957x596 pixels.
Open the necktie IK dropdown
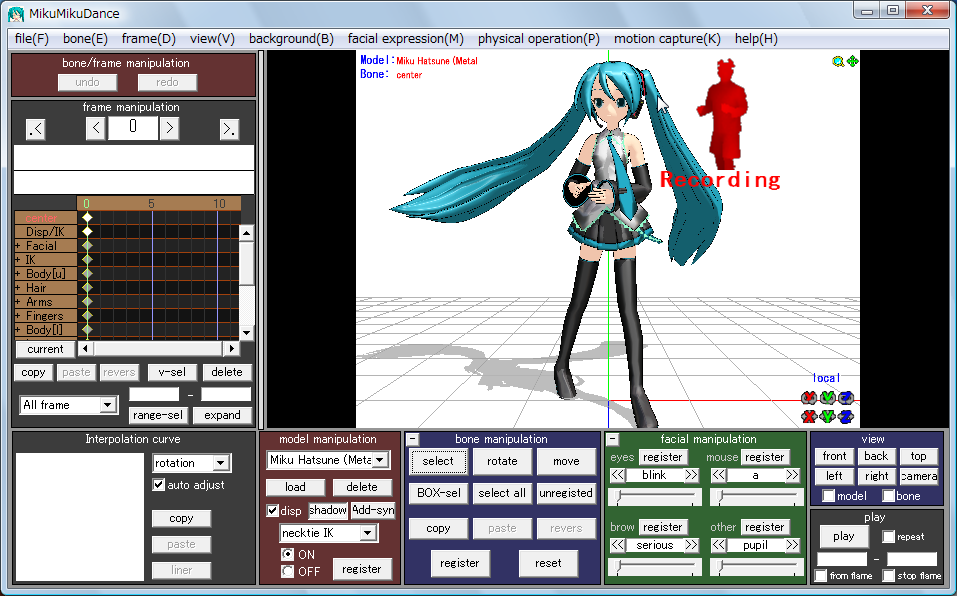(x=367, y=533)
